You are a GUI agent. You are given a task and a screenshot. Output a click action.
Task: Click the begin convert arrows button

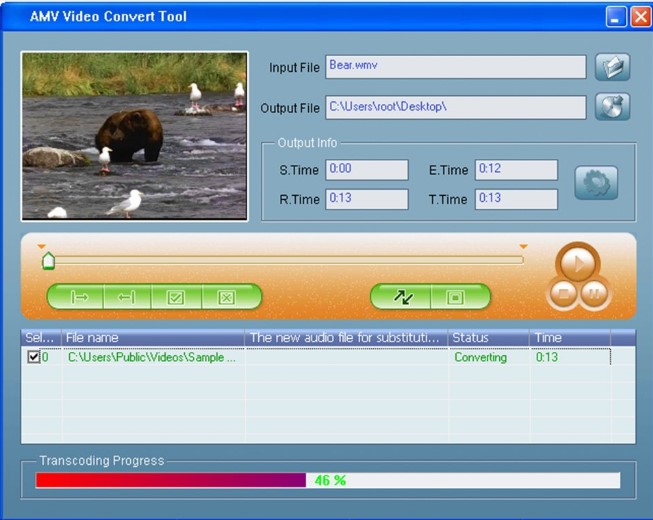point(403,297)
